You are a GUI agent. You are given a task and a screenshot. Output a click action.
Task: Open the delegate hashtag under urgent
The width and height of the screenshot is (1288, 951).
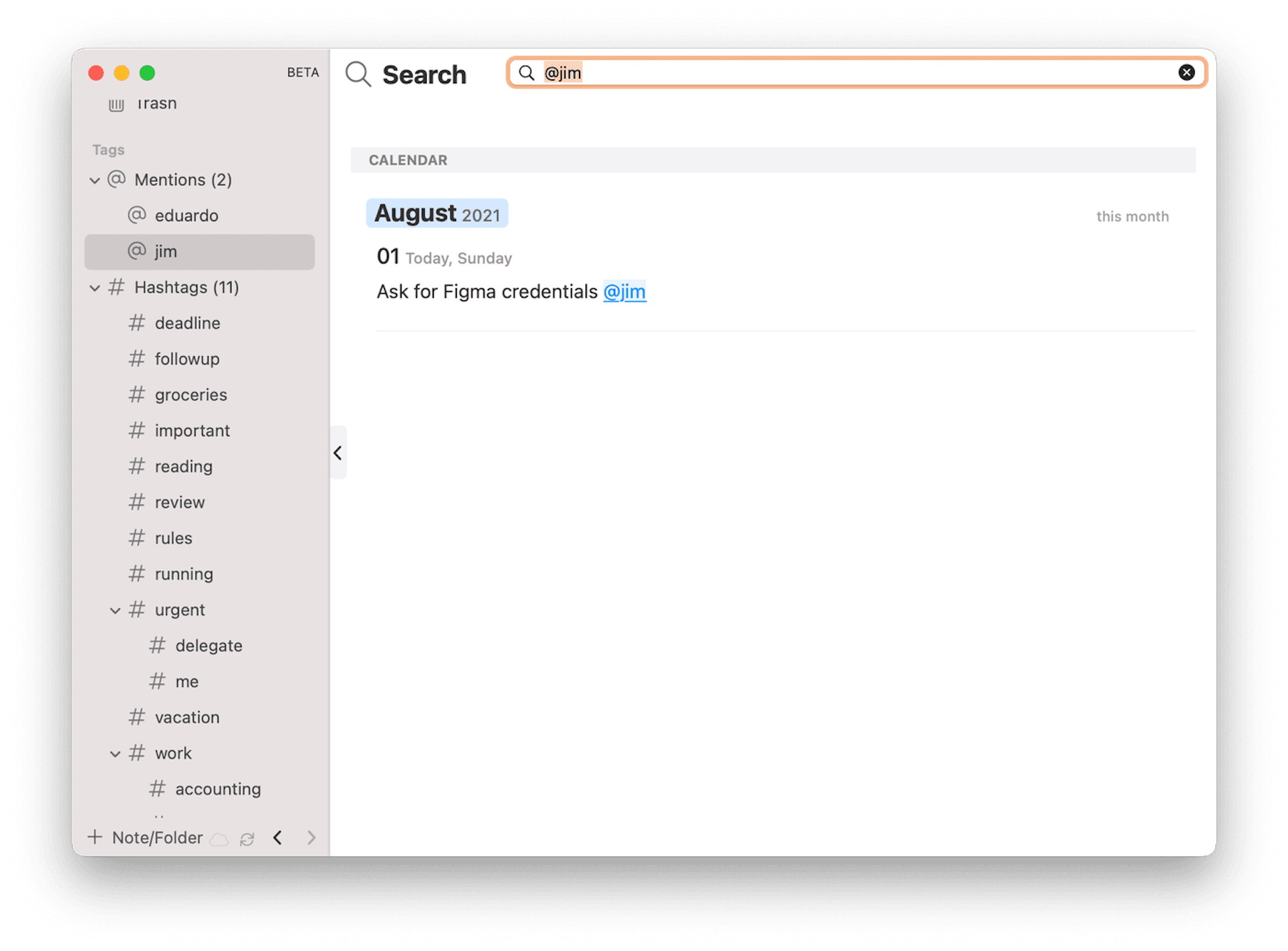coord(208,646)
